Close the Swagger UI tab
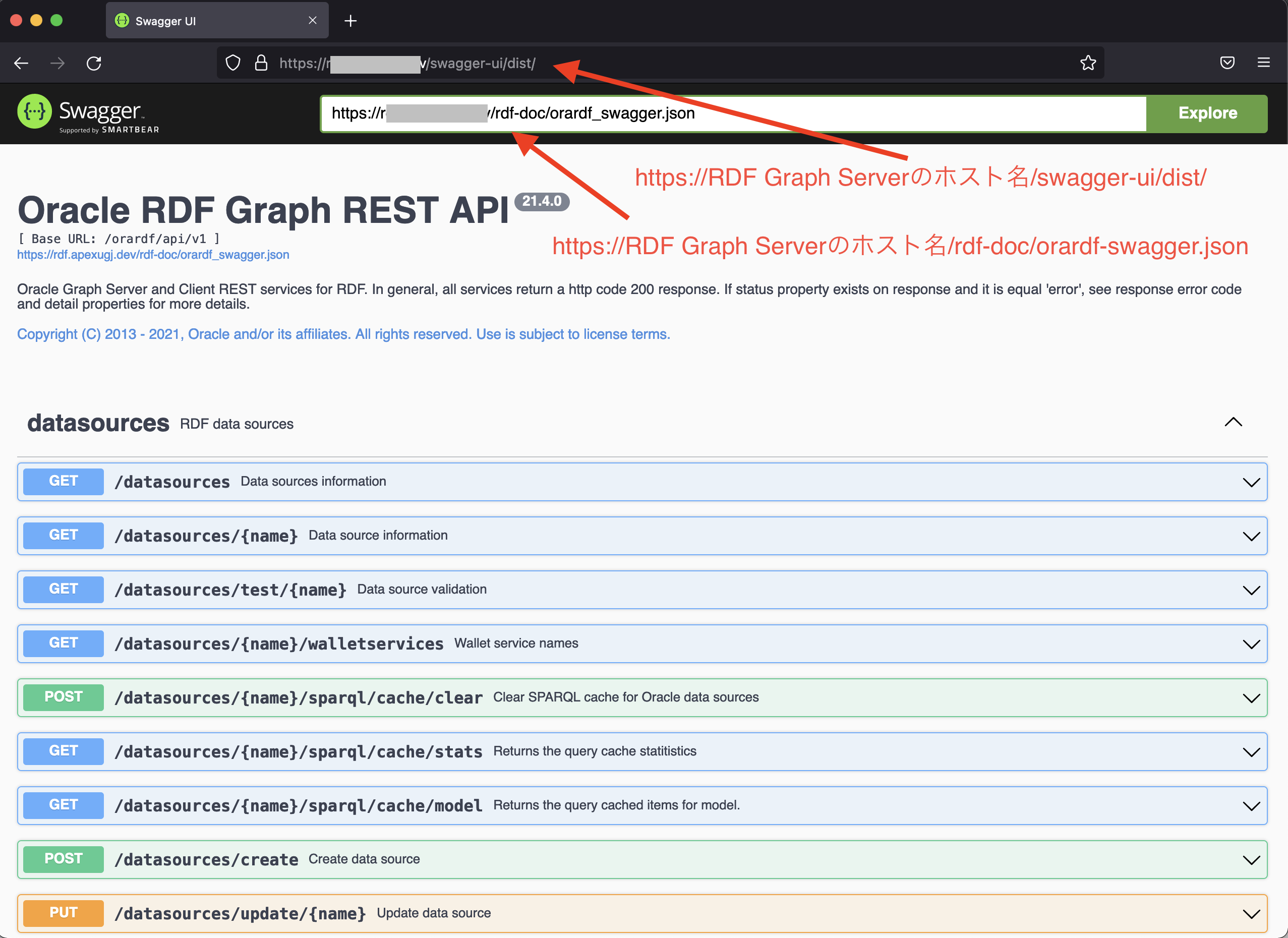The width and height of the screenshot is (1288, 938). tap(312, 21)
